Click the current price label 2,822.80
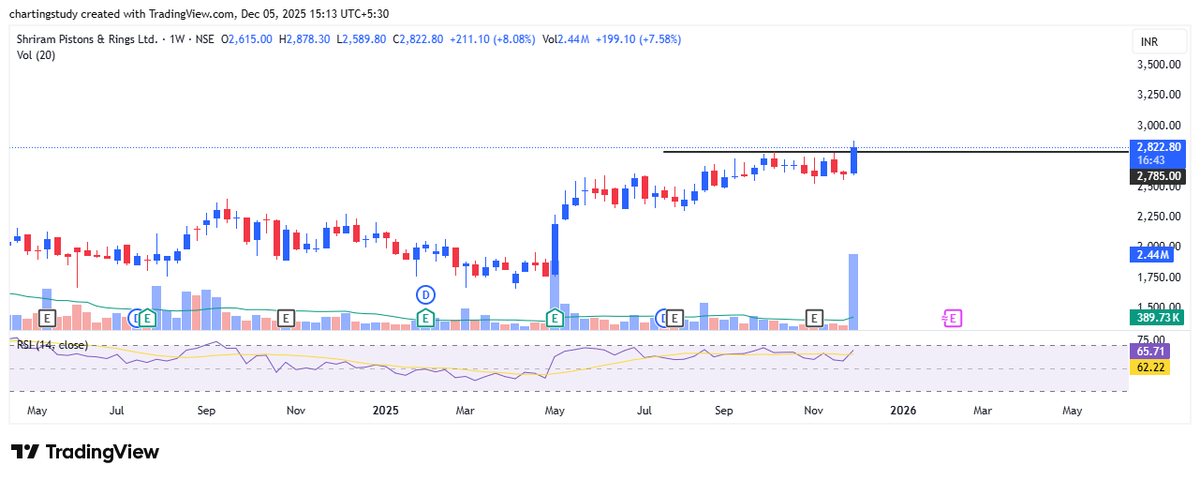Image resolution: width=1200 pixels, height=480 pixels. click(x=1160, y=146)
